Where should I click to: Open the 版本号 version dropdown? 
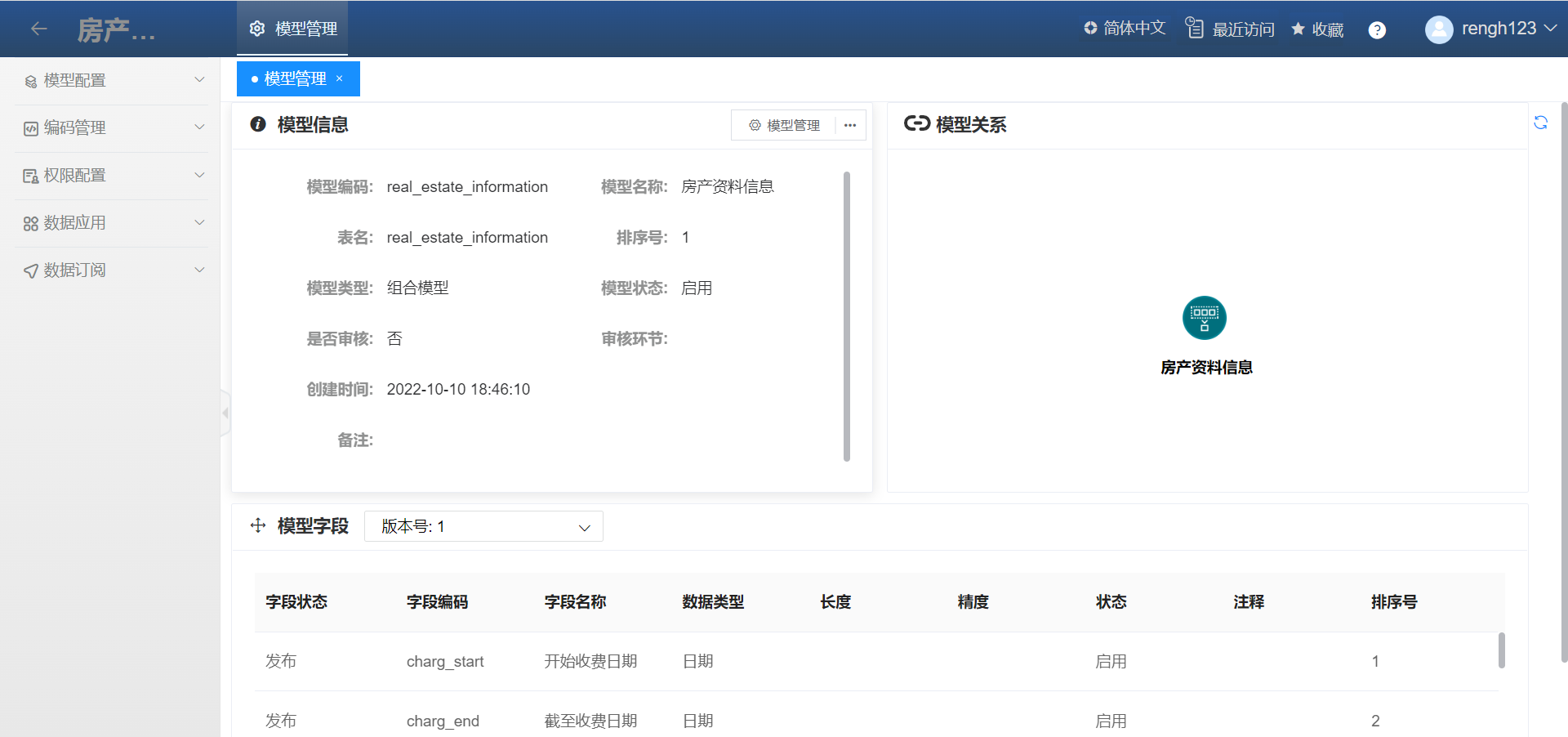pos(483,526)
